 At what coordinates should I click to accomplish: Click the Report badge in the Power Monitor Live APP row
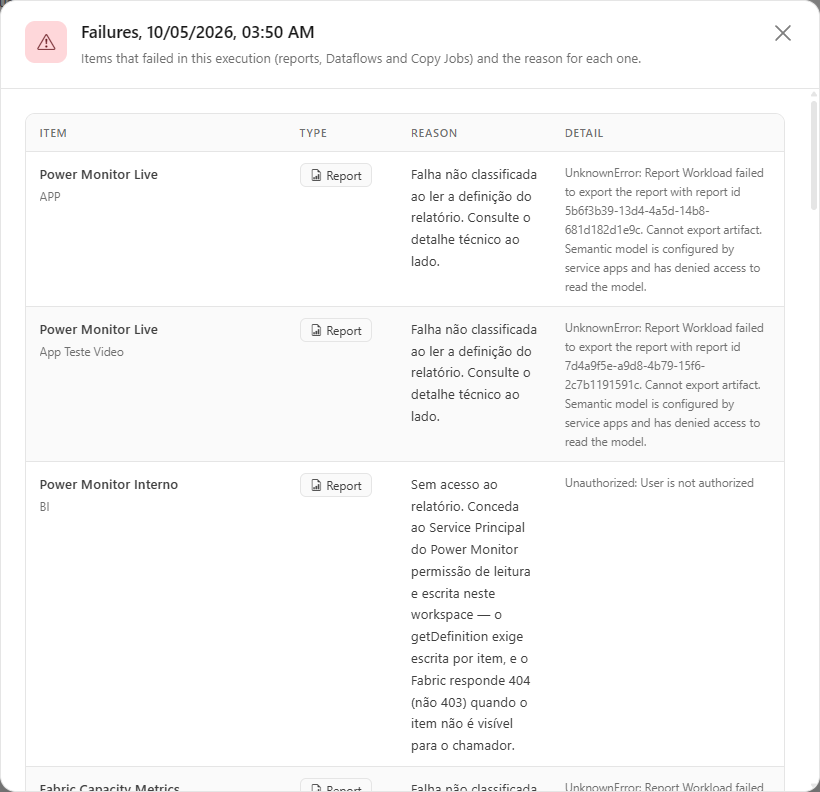pyautogui.click(x=336, y=175)
